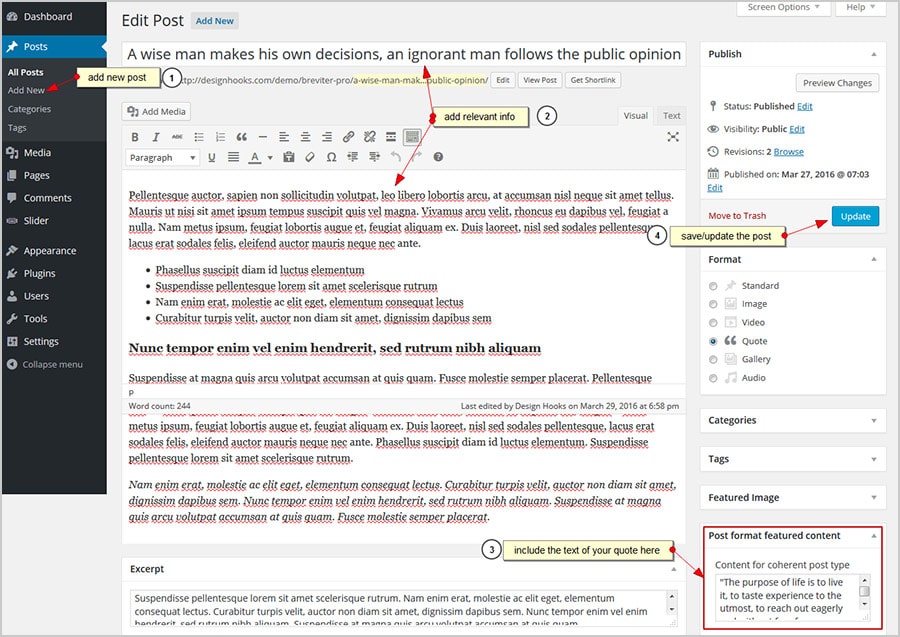Choose the Video post format

click(713, 322)
